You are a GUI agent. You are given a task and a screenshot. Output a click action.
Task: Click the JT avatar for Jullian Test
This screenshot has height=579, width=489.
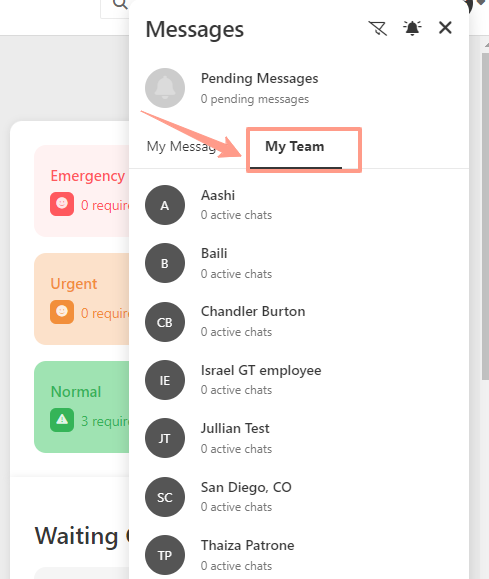(x=165, y=438)
